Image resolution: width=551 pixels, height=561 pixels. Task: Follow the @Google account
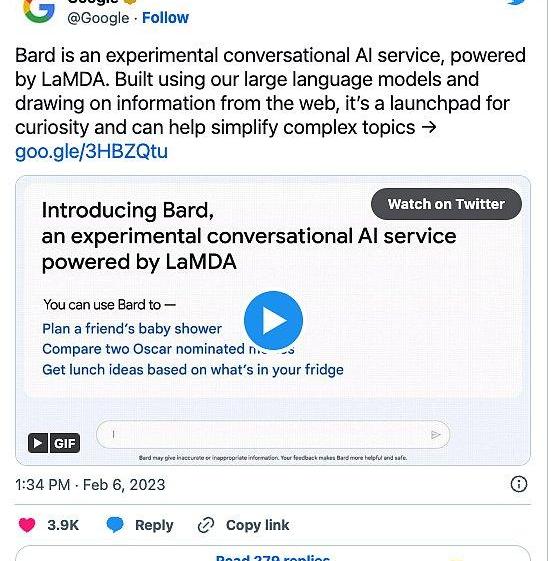tap(165, 18)
